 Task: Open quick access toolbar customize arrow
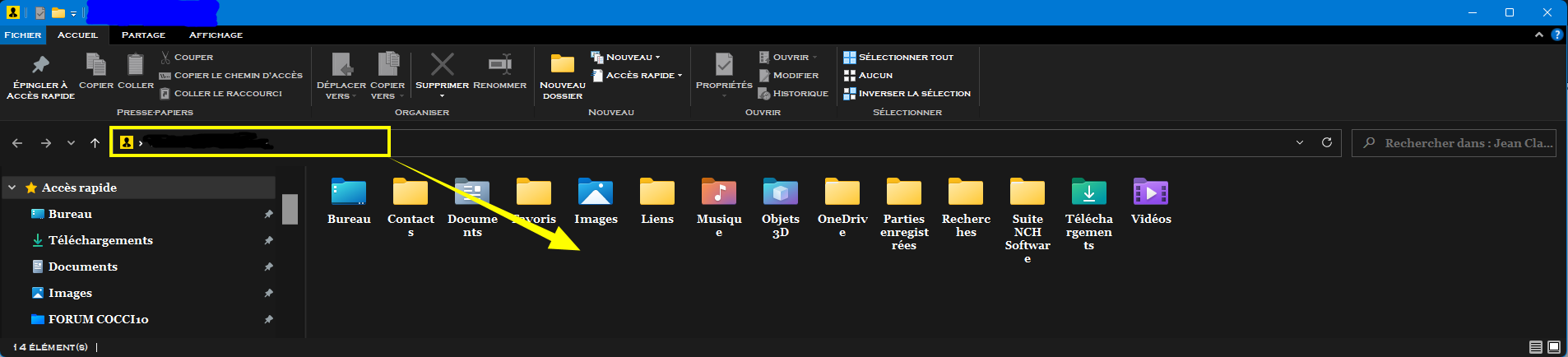(x=73, y=13)
